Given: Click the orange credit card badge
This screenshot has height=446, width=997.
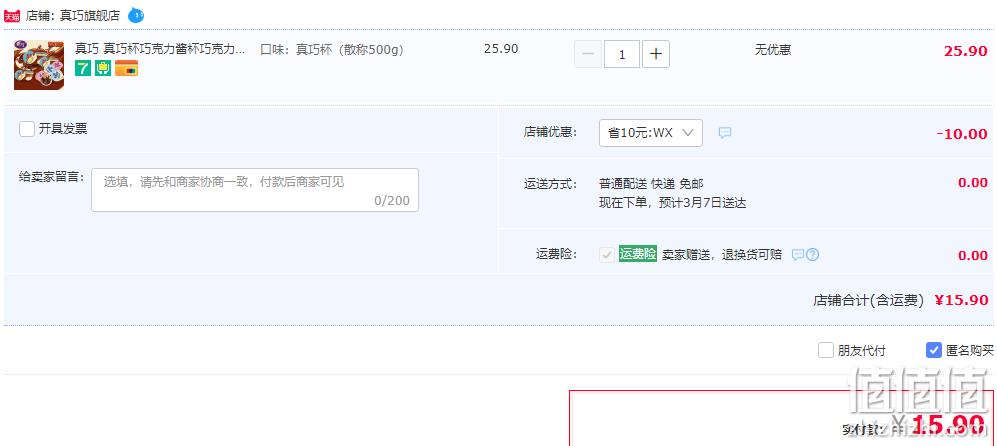Looking at the screenshot, I should coord(127,68).
